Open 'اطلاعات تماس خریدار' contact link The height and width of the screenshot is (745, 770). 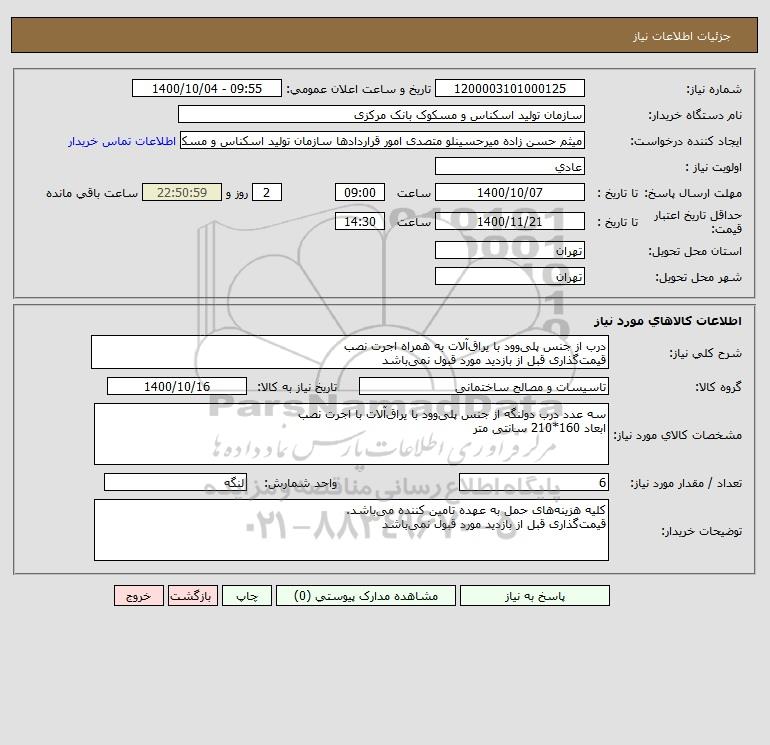coord(122,141)
